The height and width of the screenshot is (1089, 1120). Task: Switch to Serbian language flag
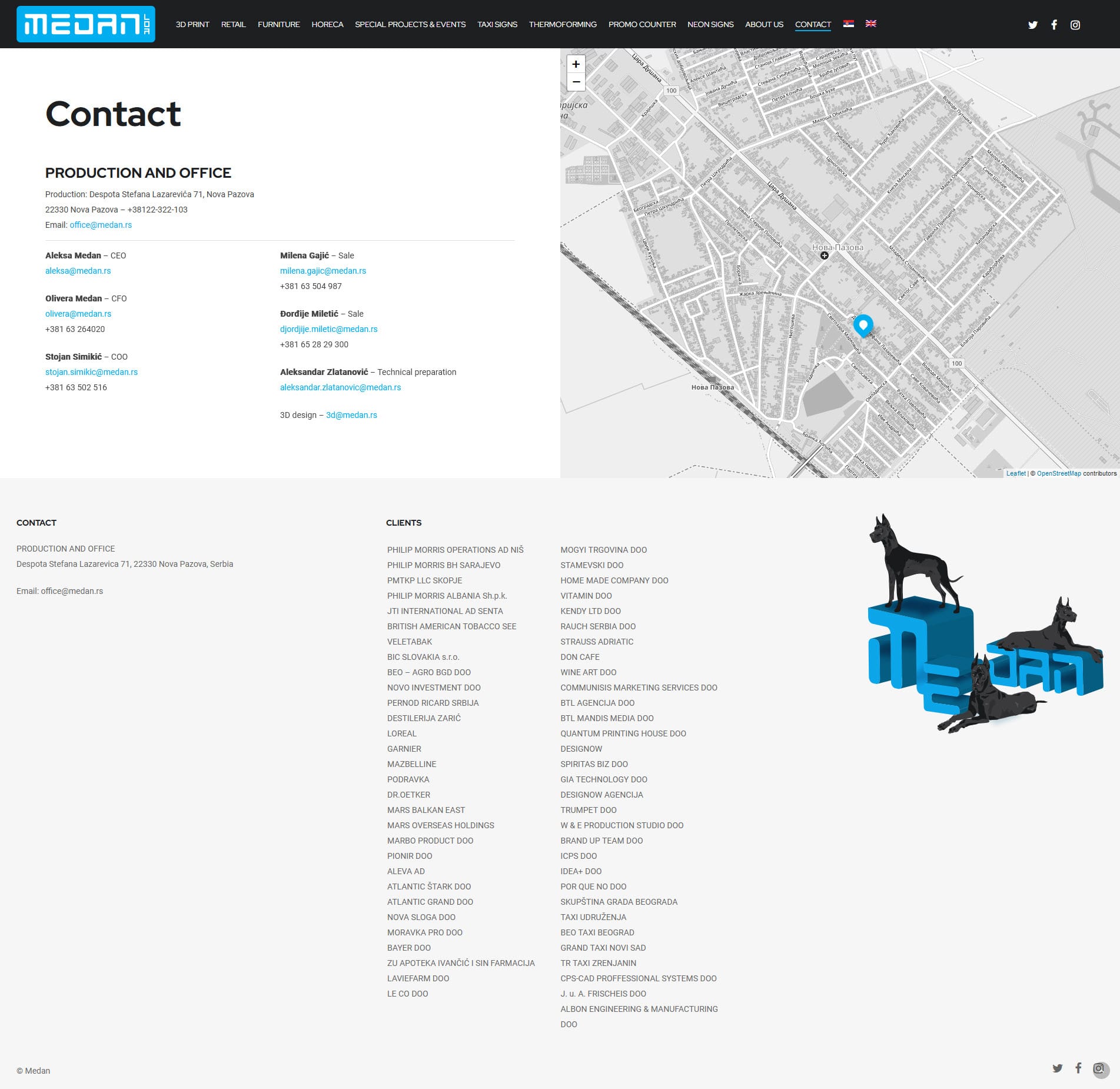click(848, 24)
